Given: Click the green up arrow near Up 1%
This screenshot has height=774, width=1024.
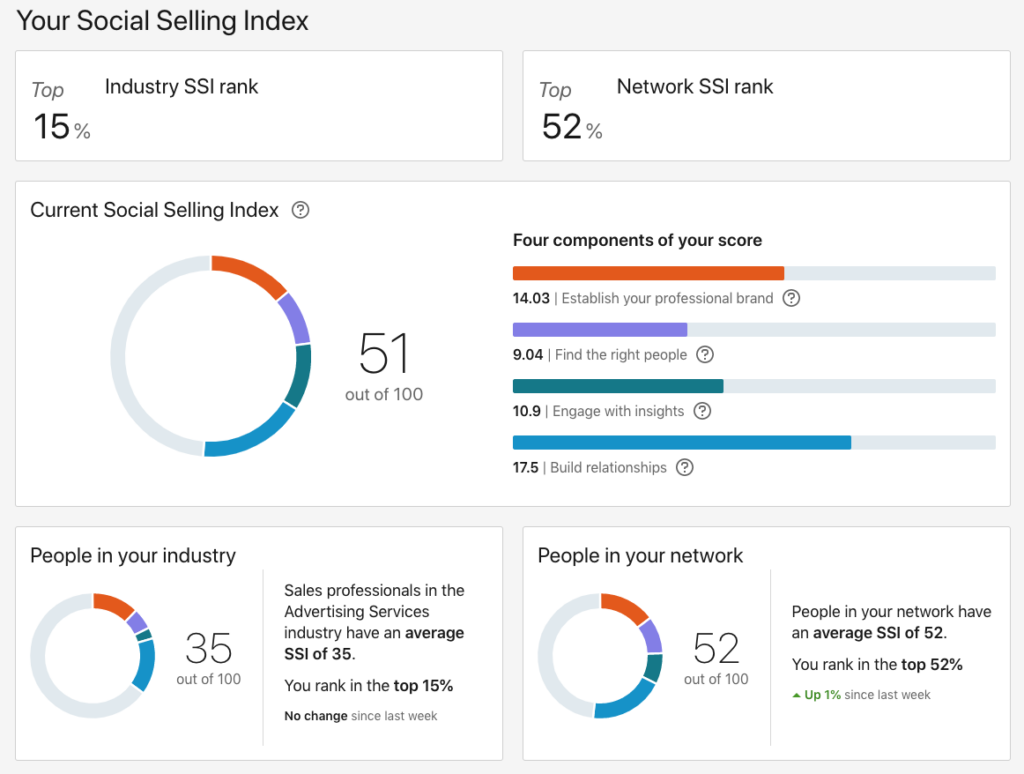Looking at the screenshot, I should (796, 694).
